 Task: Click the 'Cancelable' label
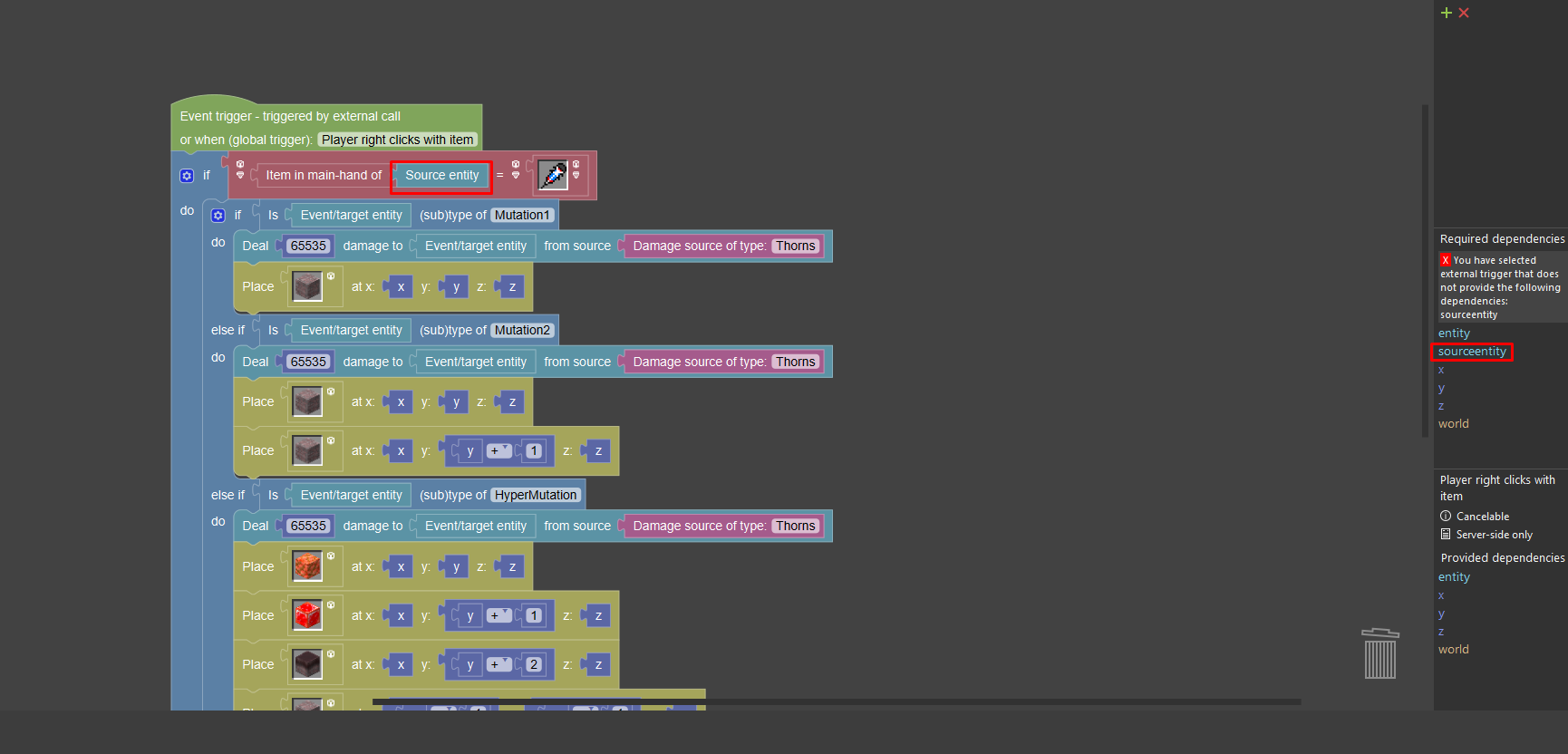1483,517
